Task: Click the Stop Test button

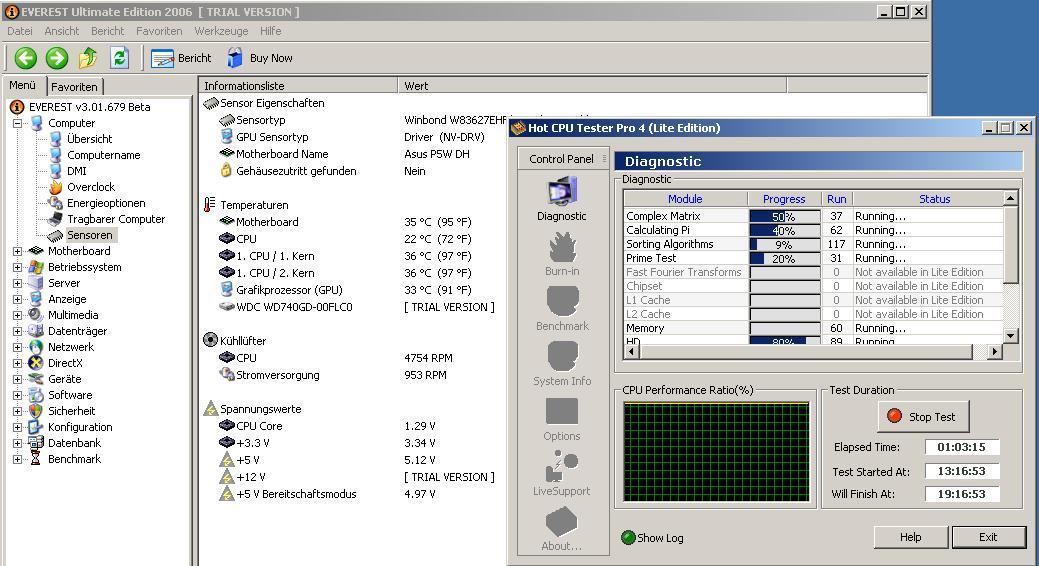Action: pyautogui.click(x=924, y=416)
